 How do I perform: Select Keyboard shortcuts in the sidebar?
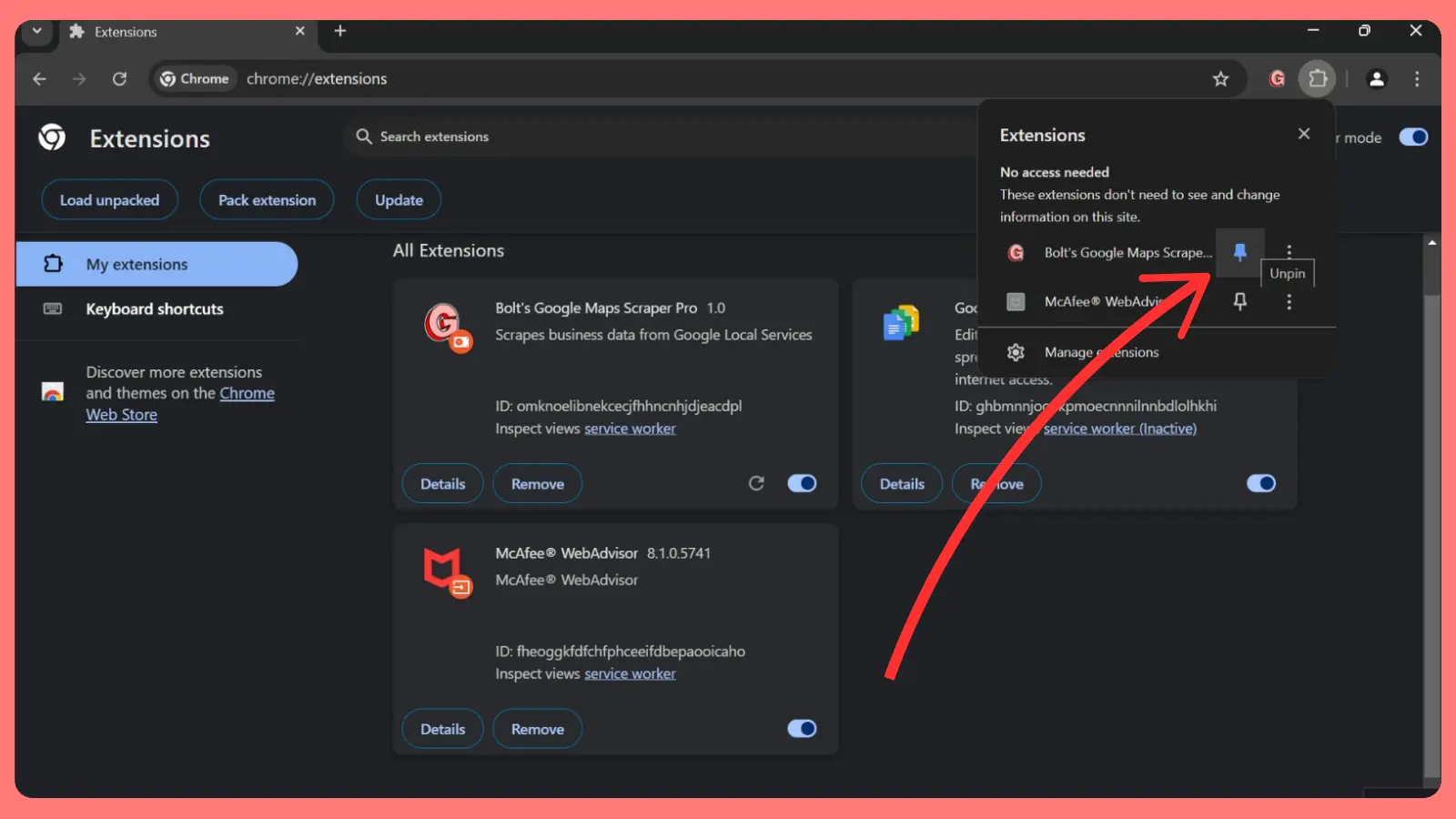[155, 309]
